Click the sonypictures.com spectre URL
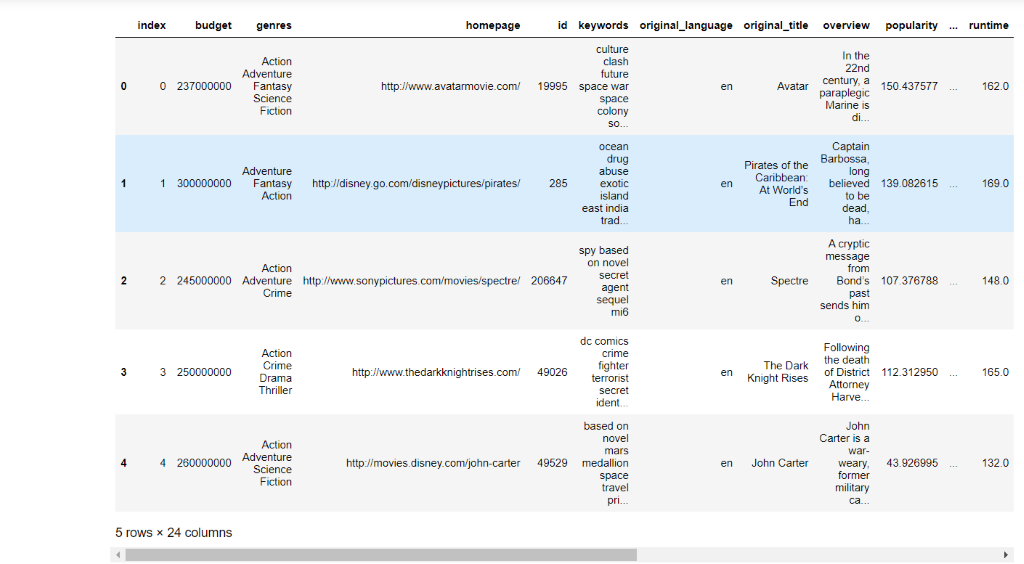The width and height of the screenshot is (1024, 564). pos(411,281)
